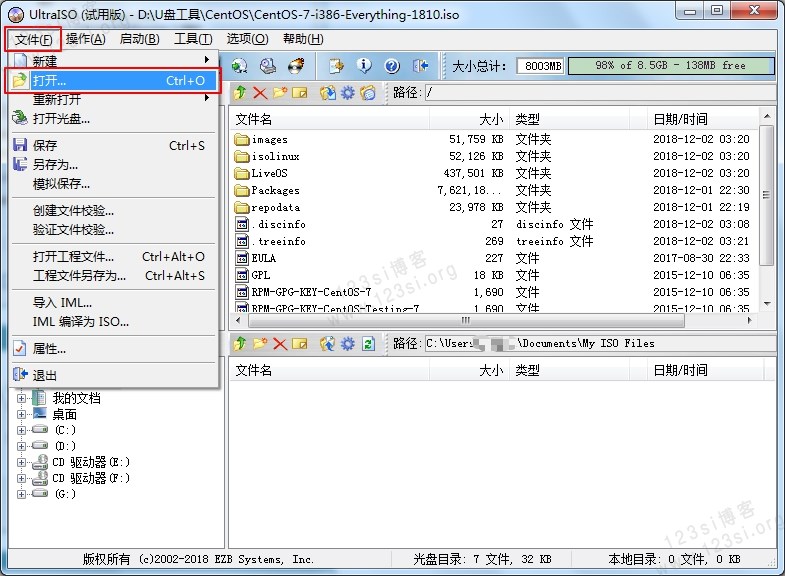Click the burn CD/DVD image flame icon
Image resolution: width=785 pixels, height=576 pixels.
(x=296, y=66)
